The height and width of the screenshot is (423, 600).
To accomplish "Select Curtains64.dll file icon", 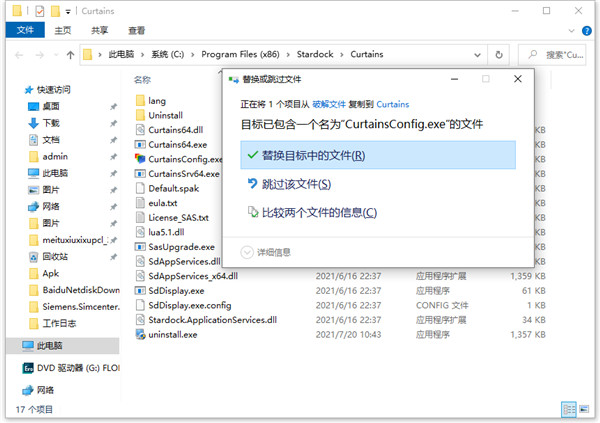I will coord(140,130).
